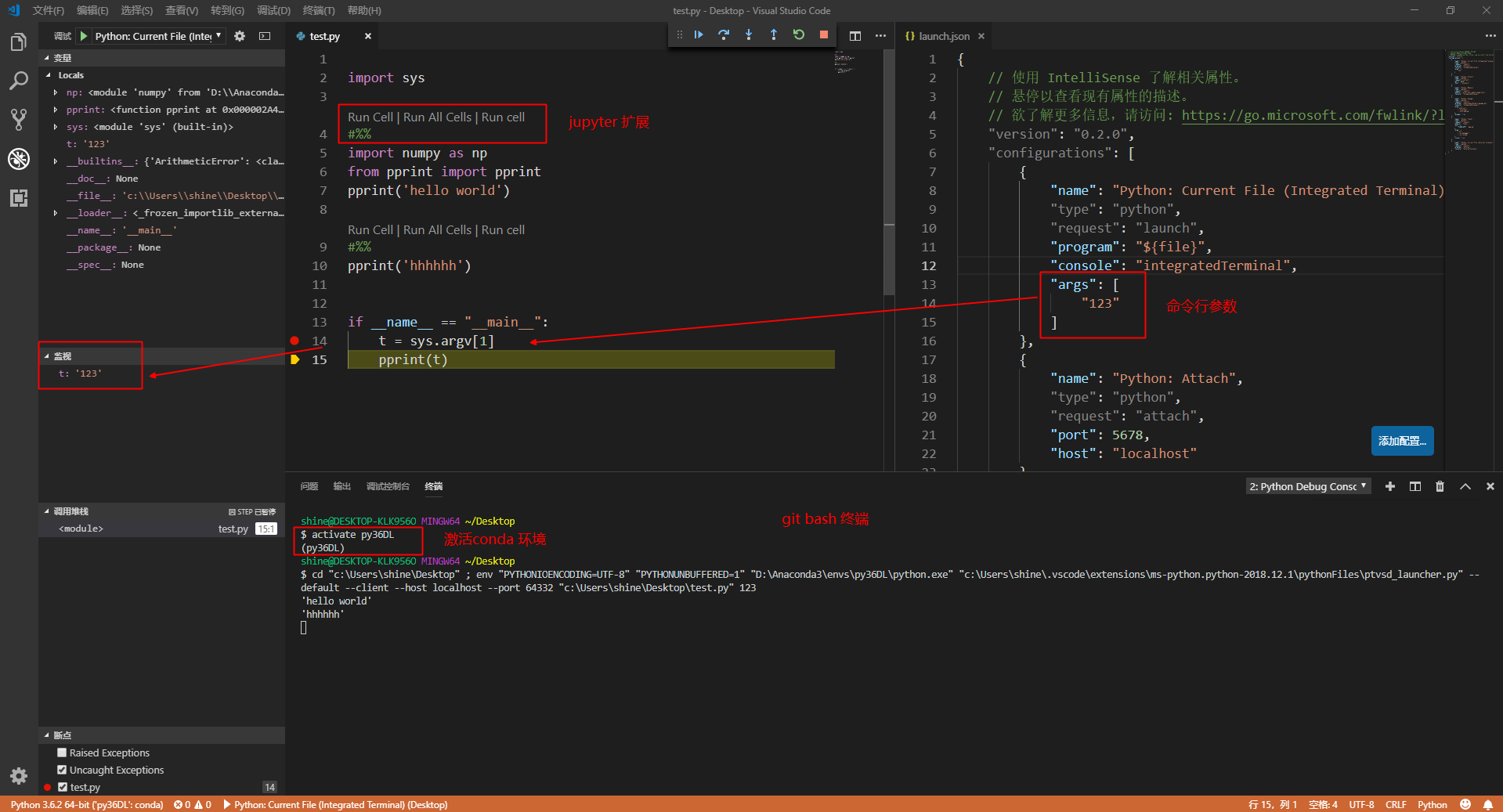Select the Source Control icon
1503x812 pixels.
click(19, 119)
